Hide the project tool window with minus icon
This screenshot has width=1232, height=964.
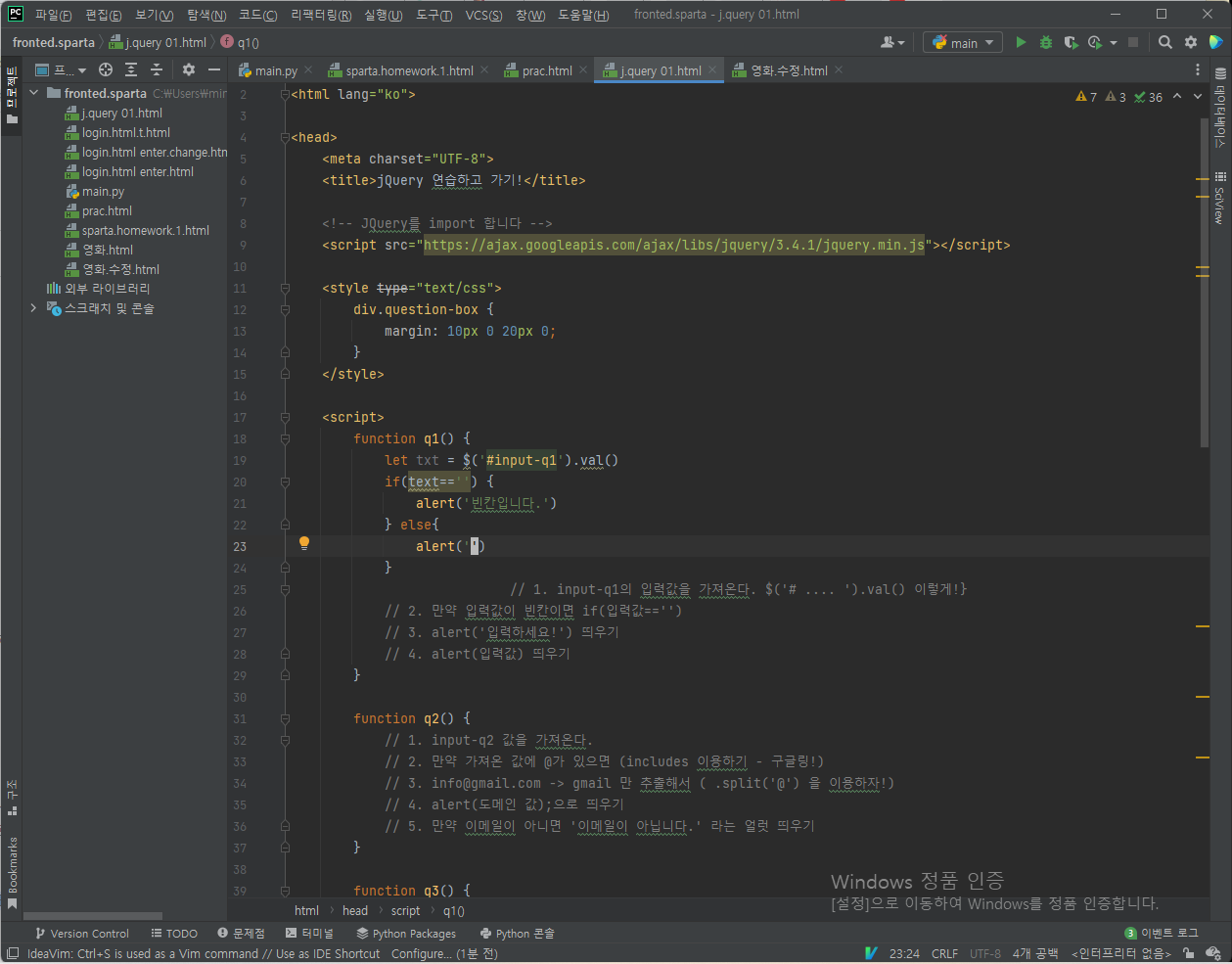point(214,69)
